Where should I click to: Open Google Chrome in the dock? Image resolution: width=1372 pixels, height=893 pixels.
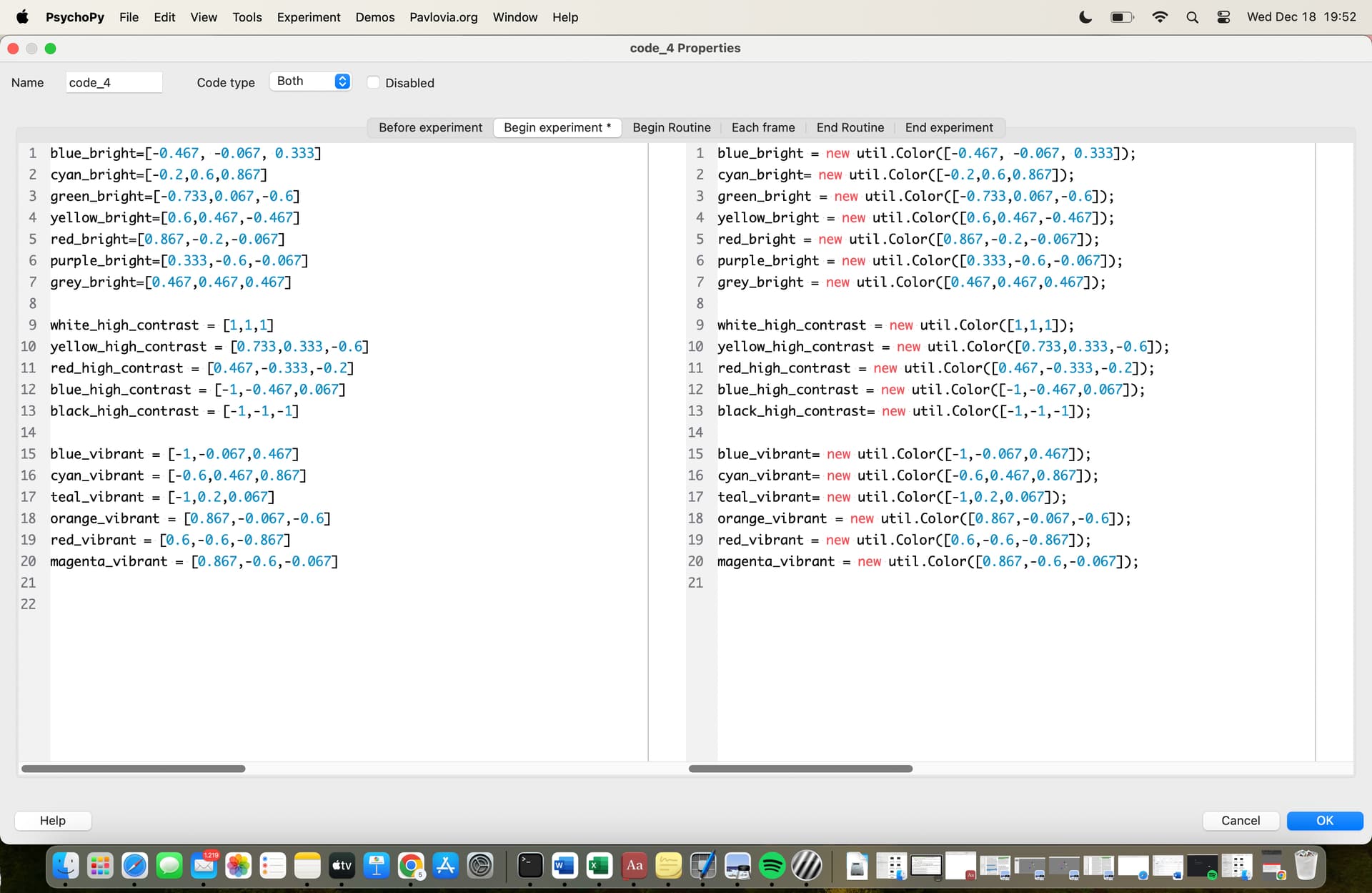pos(411,866)
